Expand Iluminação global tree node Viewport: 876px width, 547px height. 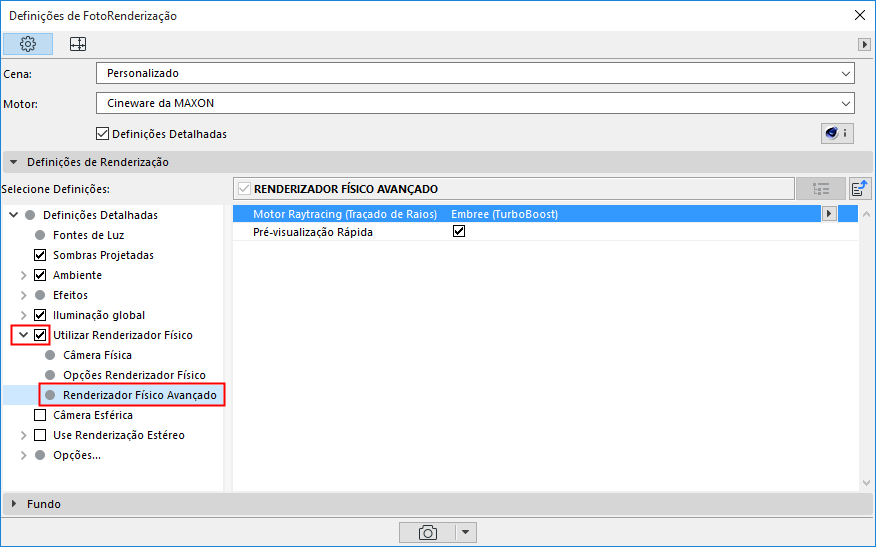pyautogui.click(x=23, y=315)
